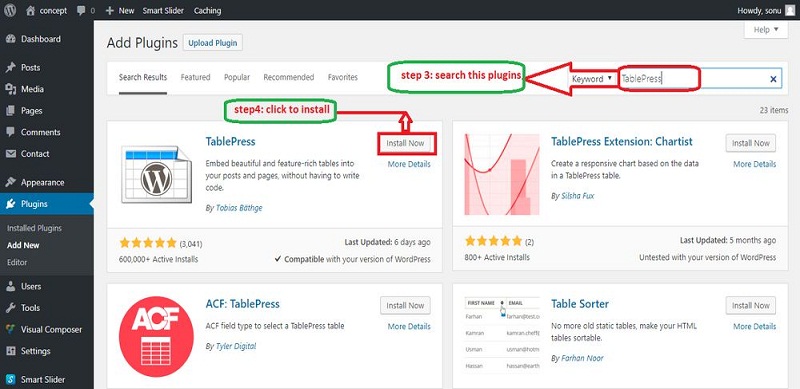The height and width of the screenshot is (389, 800).
Task: Open the Users sidebar icon
Action: pyautogui.click(x=11, y=286)
